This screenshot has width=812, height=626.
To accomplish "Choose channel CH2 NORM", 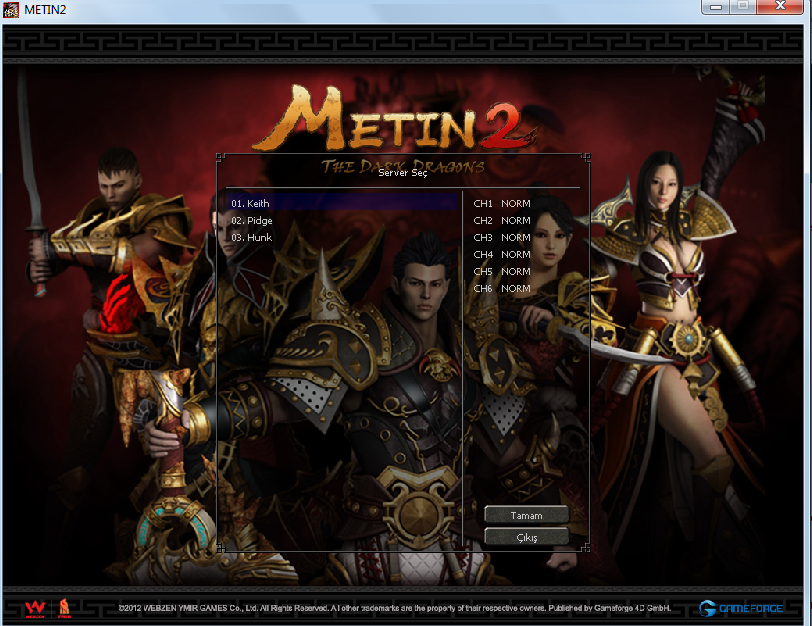I will pyautogui.click(x=502, y=221).
